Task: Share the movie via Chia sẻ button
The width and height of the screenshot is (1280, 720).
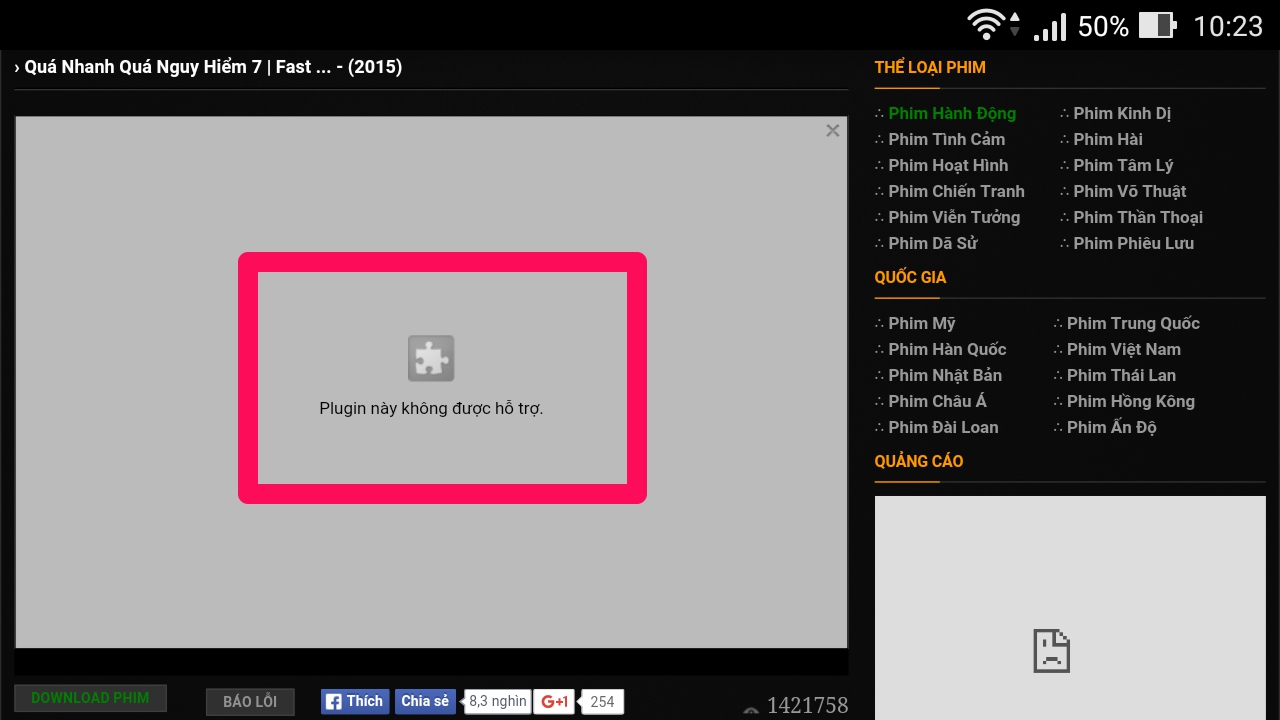Action: (x=426, y=701)
